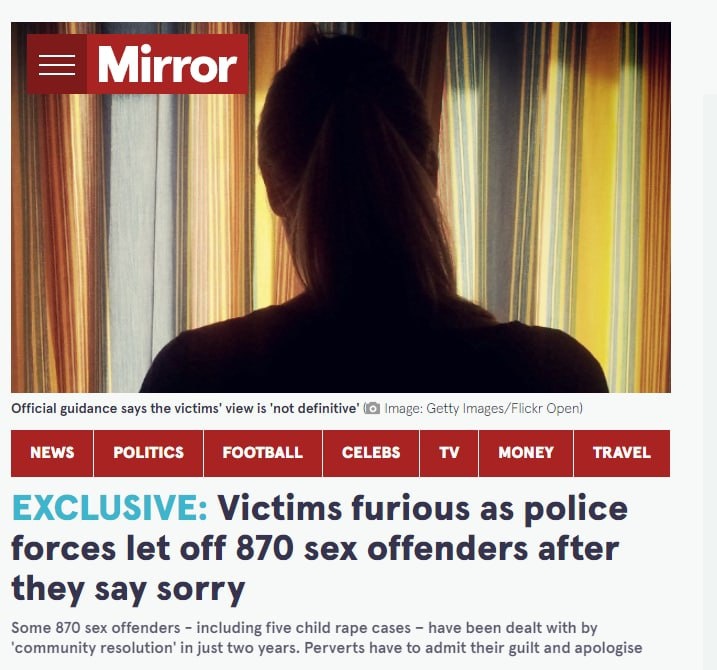Go to the Football section

pos(263,453)
